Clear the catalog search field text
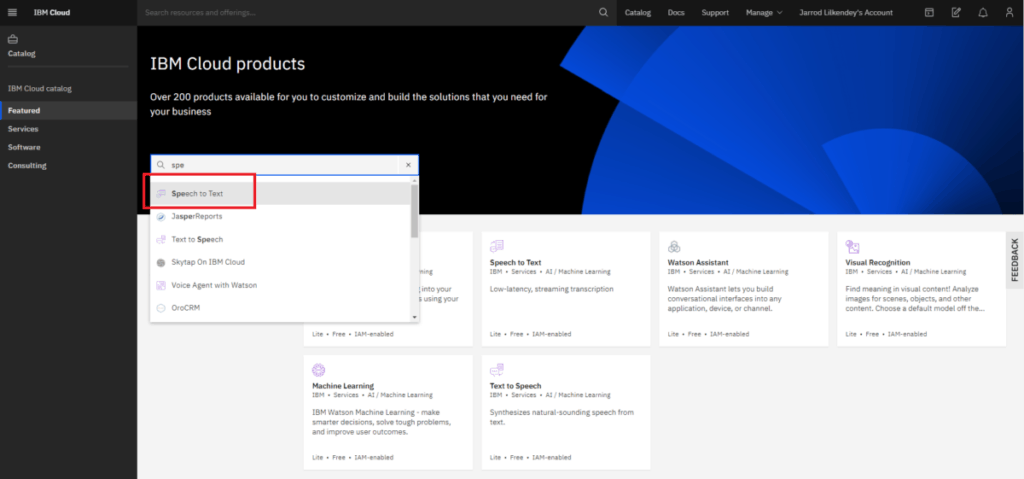Screen dimensions: 1024x479 click(x=408, y=165)
